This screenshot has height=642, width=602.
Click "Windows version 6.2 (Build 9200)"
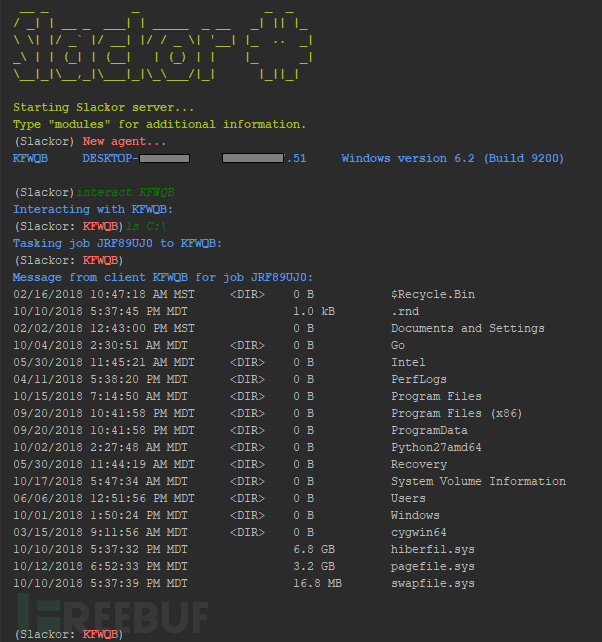(453, 158)
